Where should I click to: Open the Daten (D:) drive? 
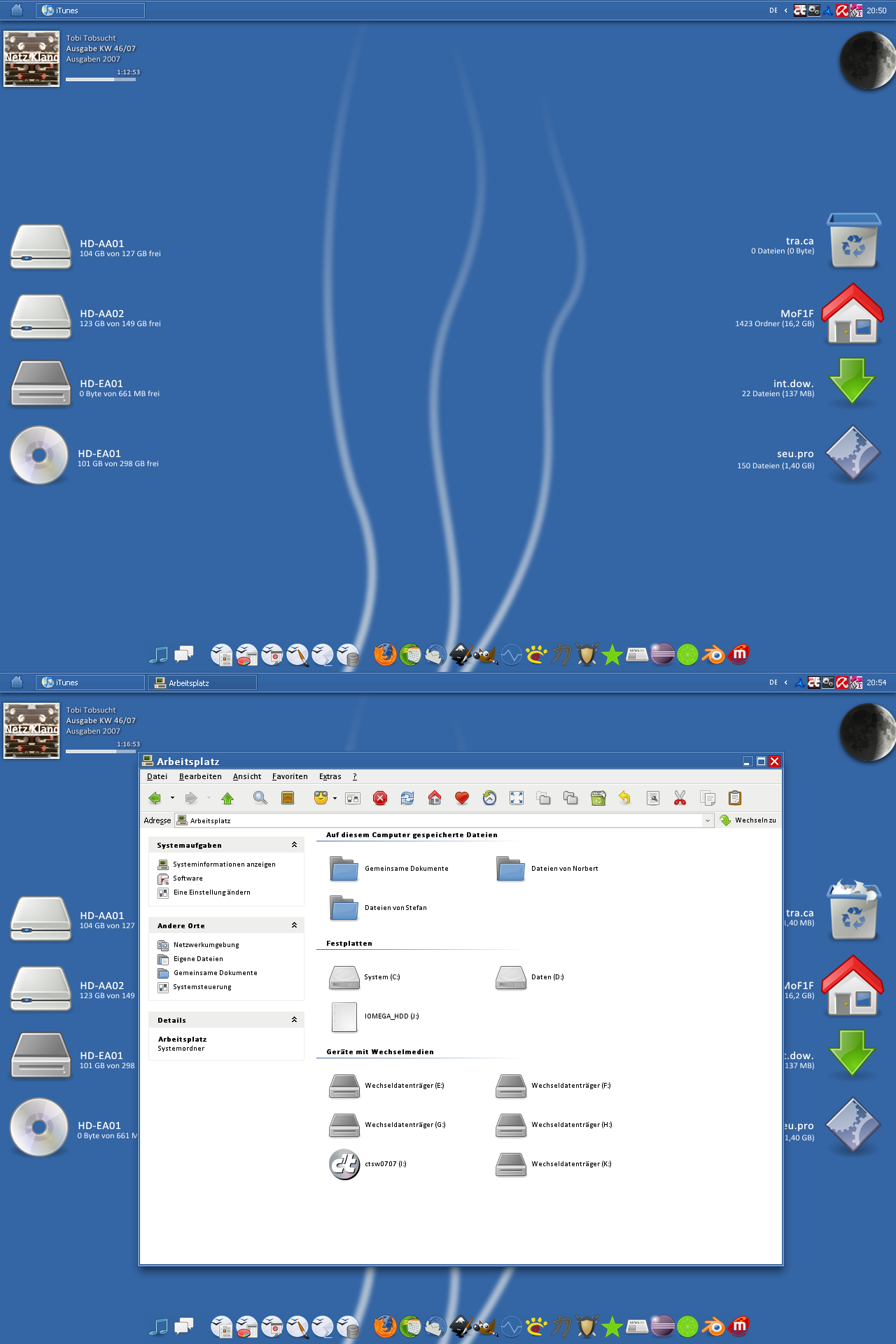click(x=530, y=977)
